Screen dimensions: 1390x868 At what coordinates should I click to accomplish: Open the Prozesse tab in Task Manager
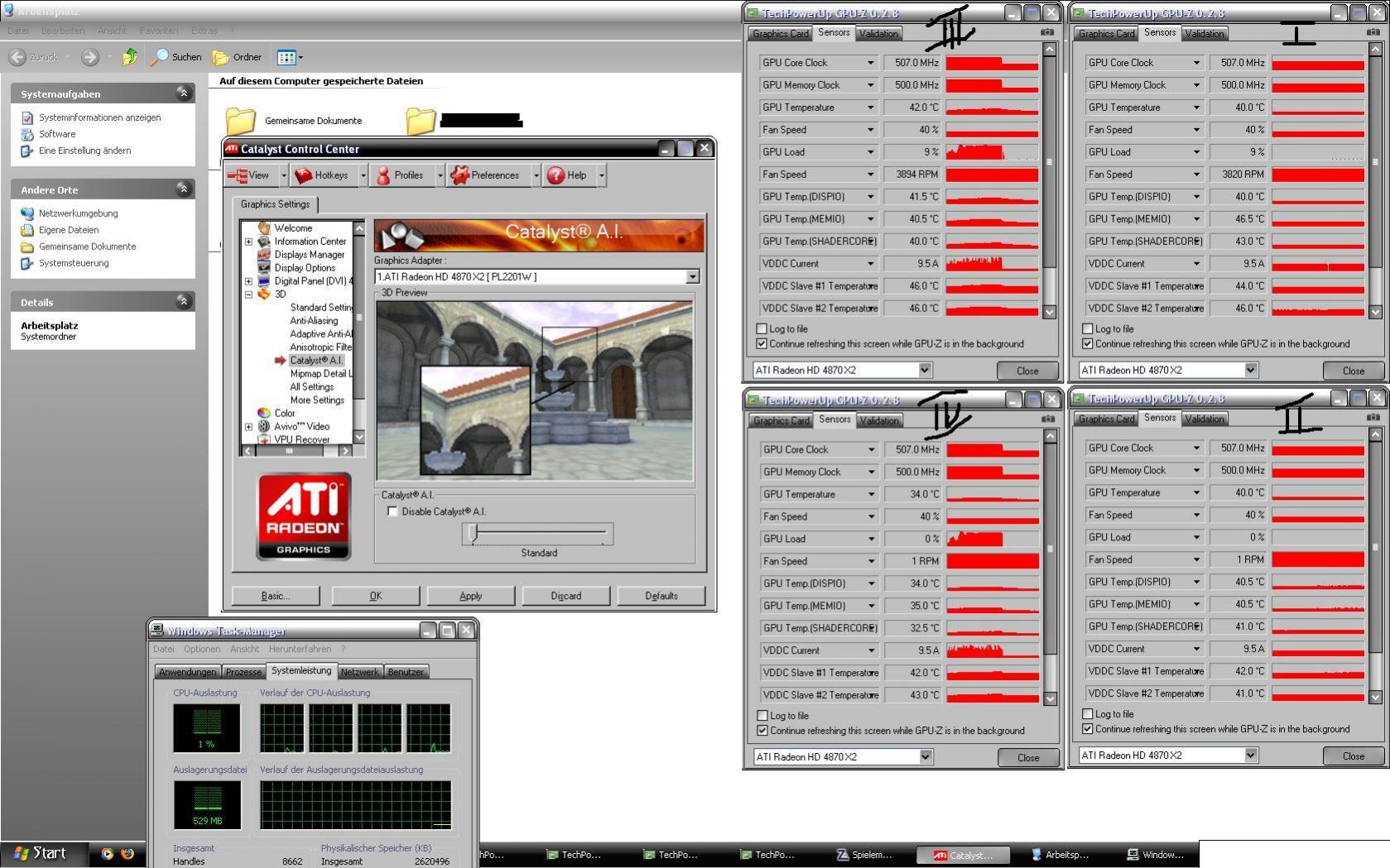point(243,672)
